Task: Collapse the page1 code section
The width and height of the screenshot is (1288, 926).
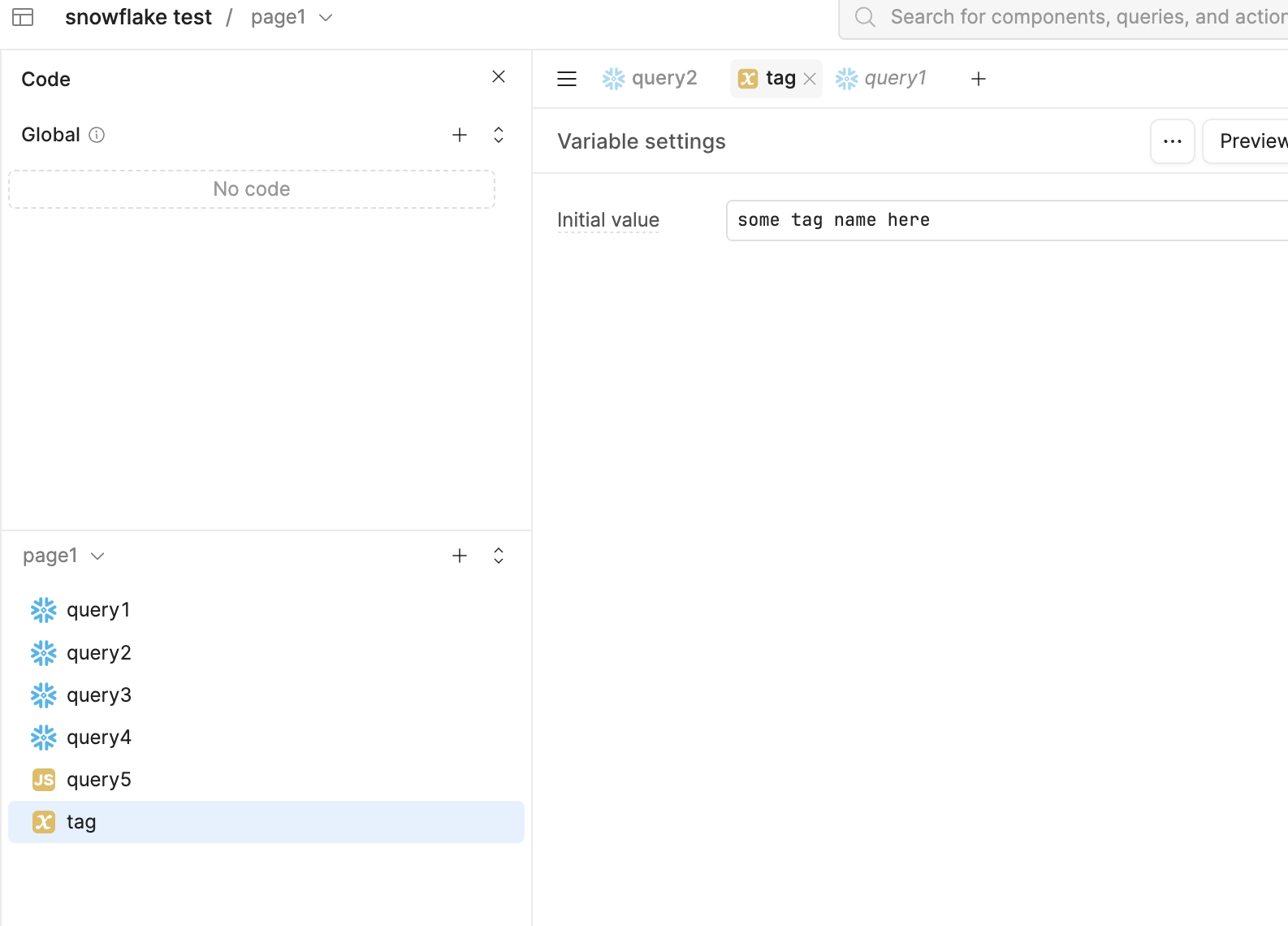Action: pos(499,556)
